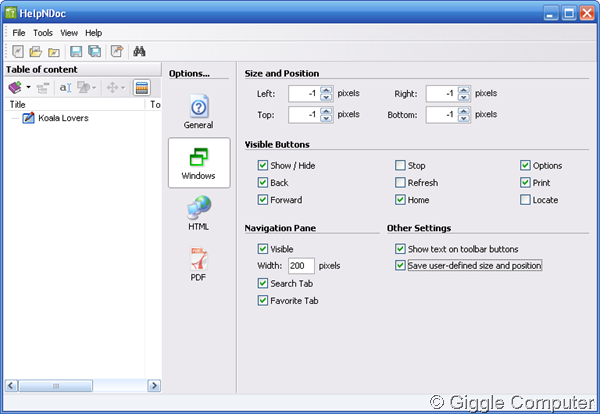Increase the Bottom pixels spinner

pyautogui.click(x=464, y=111)
